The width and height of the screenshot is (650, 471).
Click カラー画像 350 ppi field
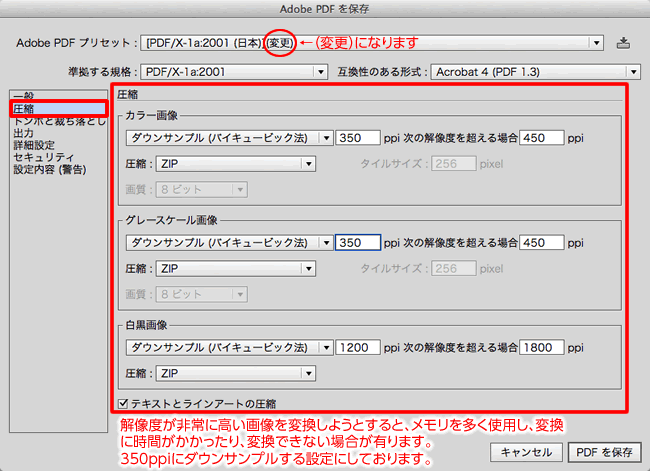pyautogui.click(x=358, y=138)
